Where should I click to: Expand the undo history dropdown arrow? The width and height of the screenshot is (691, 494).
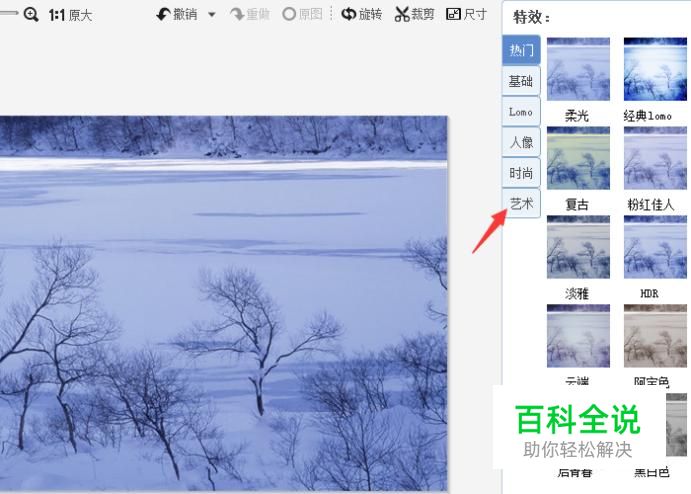(212, 15)
